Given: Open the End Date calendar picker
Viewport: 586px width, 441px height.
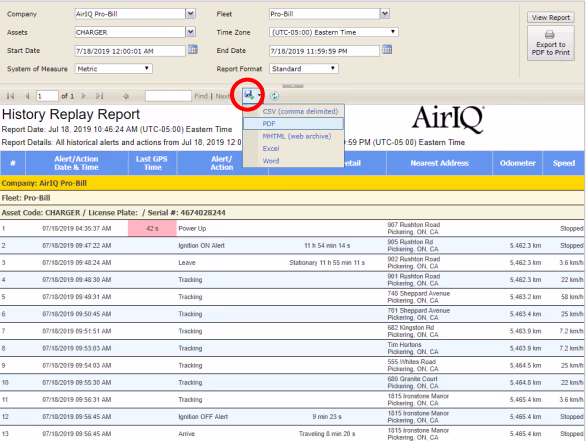Looking at the screenshot, I should pos(387,49).
